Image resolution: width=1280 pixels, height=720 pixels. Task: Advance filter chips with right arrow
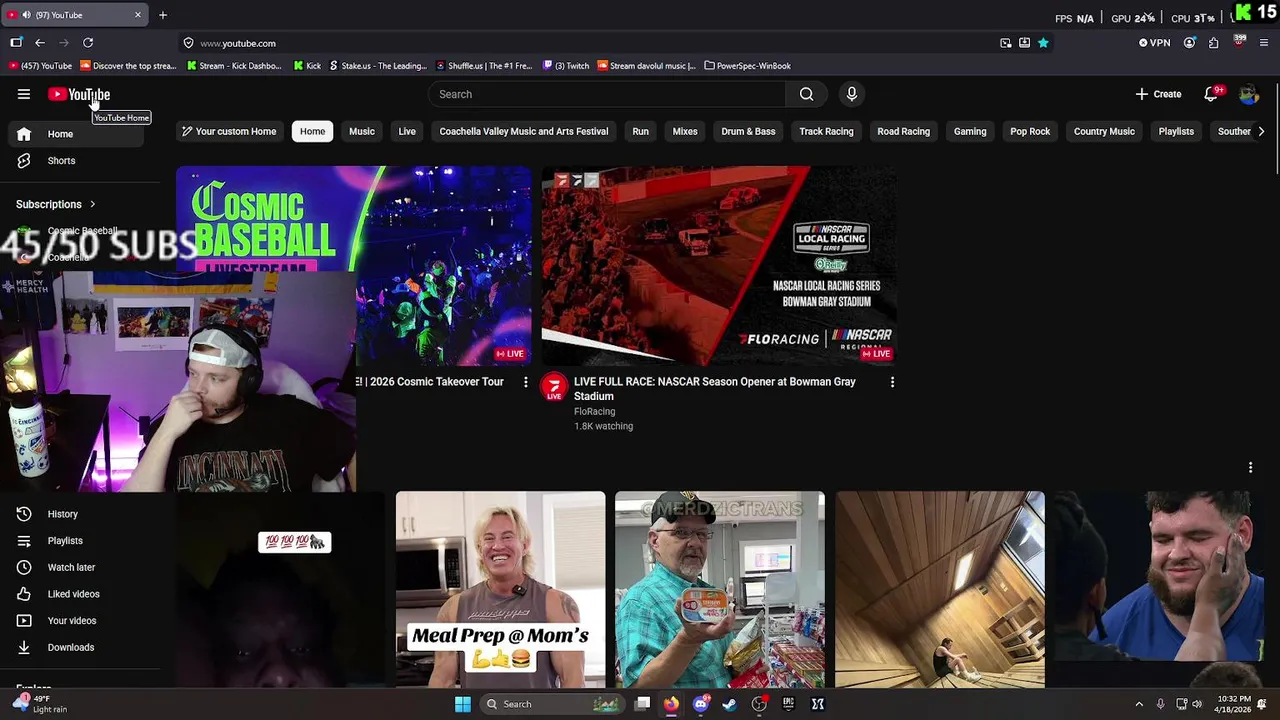1261,131
